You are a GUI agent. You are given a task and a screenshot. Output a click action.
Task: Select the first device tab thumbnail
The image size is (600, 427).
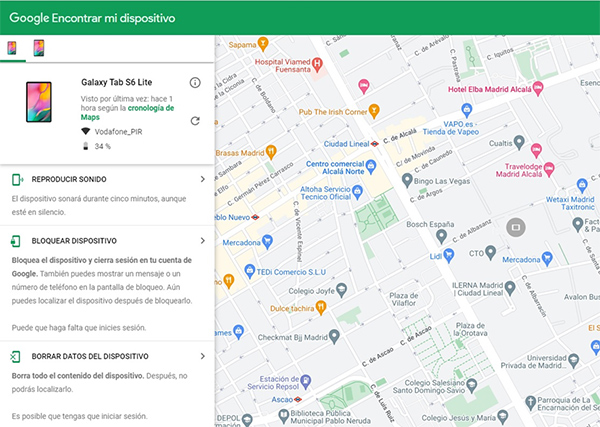pyautogui.click(x=12, y=48)
